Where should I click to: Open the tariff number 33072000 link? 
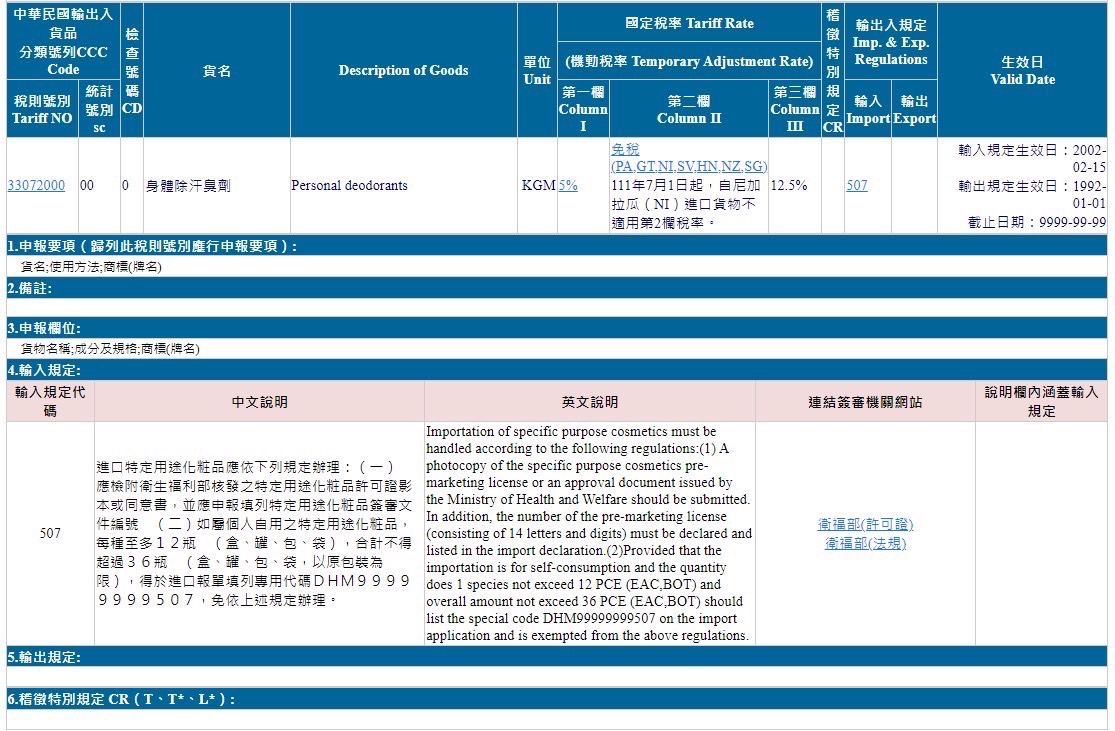click(x=36, y=185)
